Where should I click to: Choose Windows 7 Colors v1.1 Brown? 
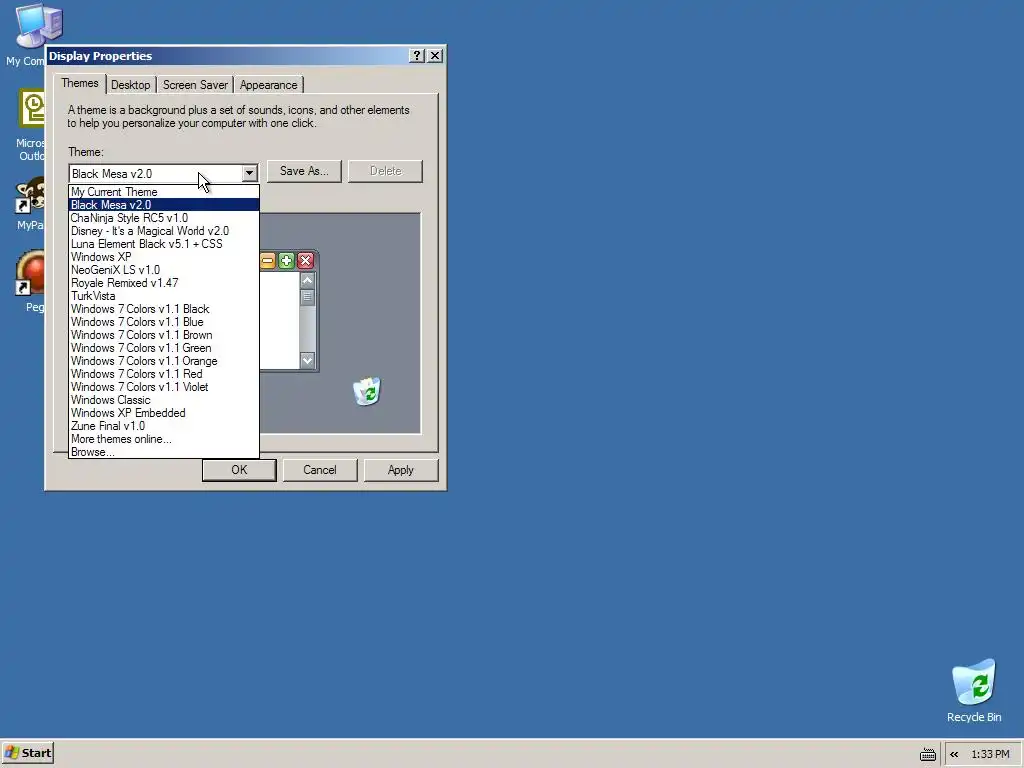164,335
